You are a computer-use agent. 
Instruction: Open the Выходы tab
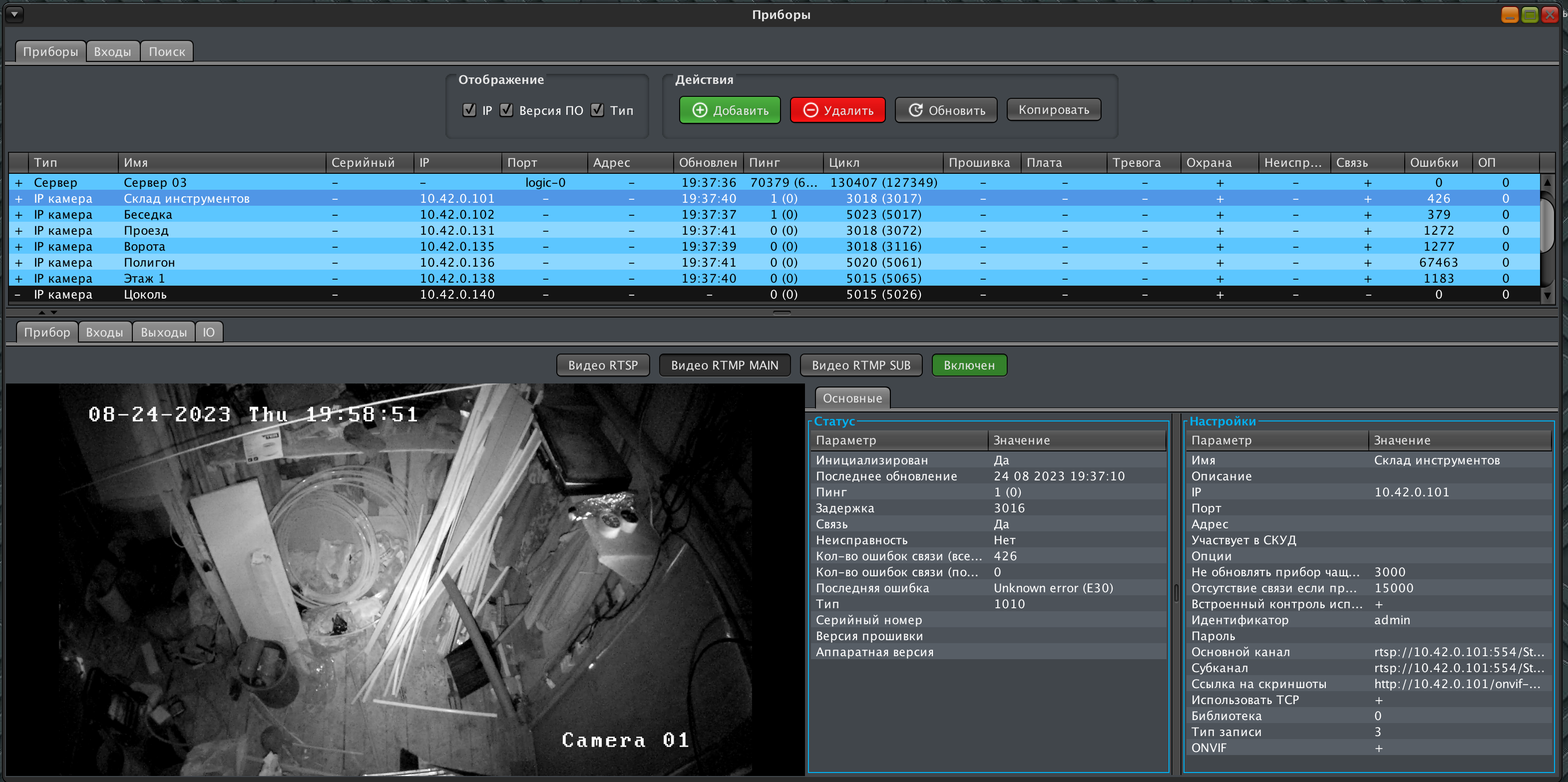(x=163, y=332)
